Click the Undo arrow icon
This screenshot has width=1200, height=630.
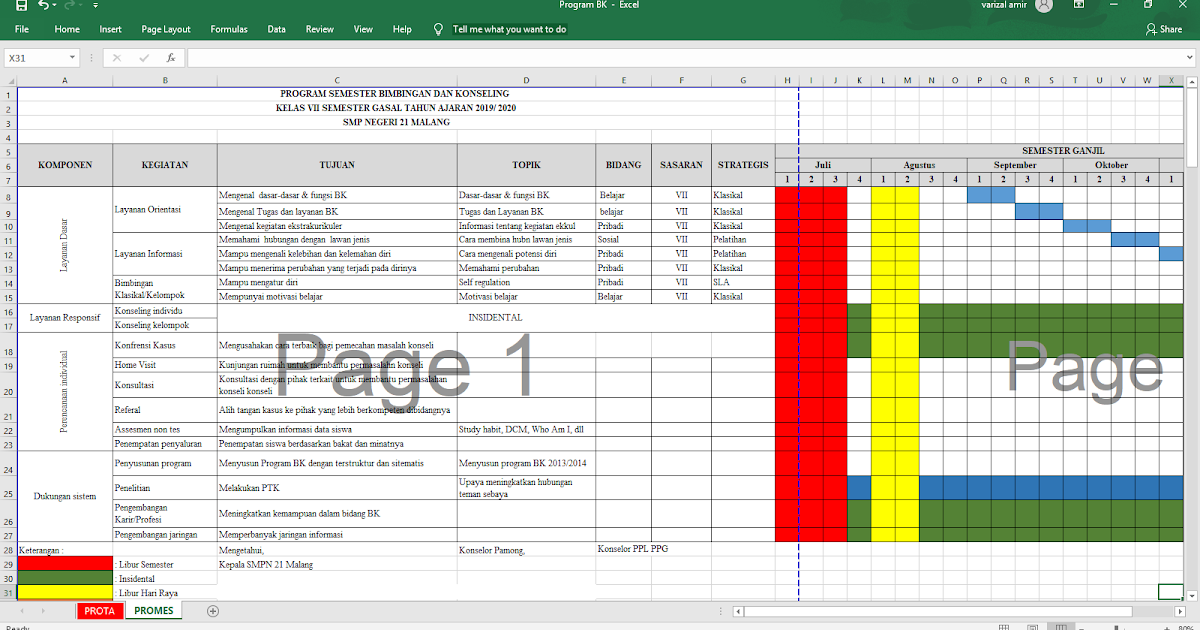point(45,6)
